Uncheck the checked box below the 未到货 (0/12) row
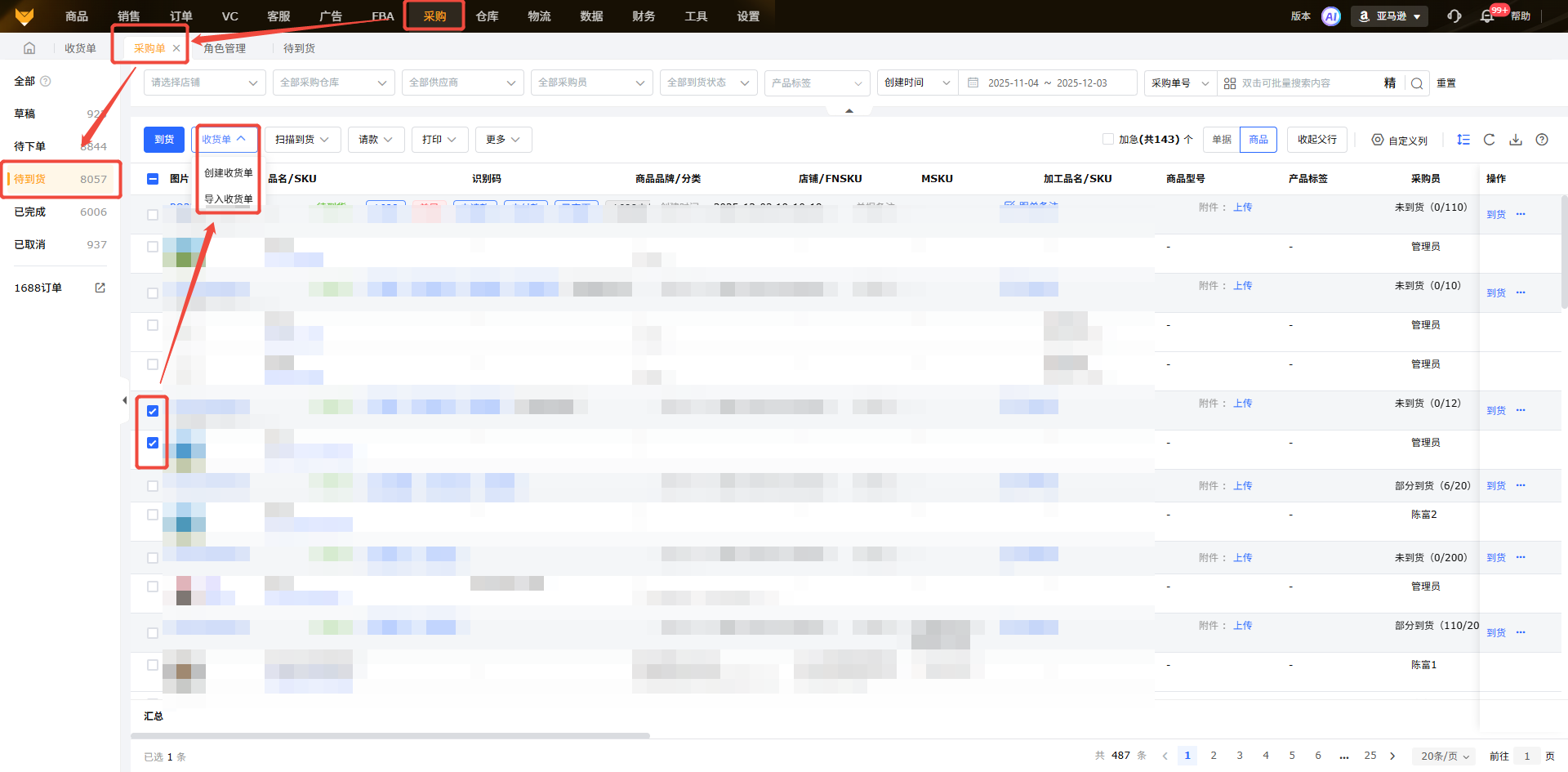The image size is (1568, 772). (153, 443)
